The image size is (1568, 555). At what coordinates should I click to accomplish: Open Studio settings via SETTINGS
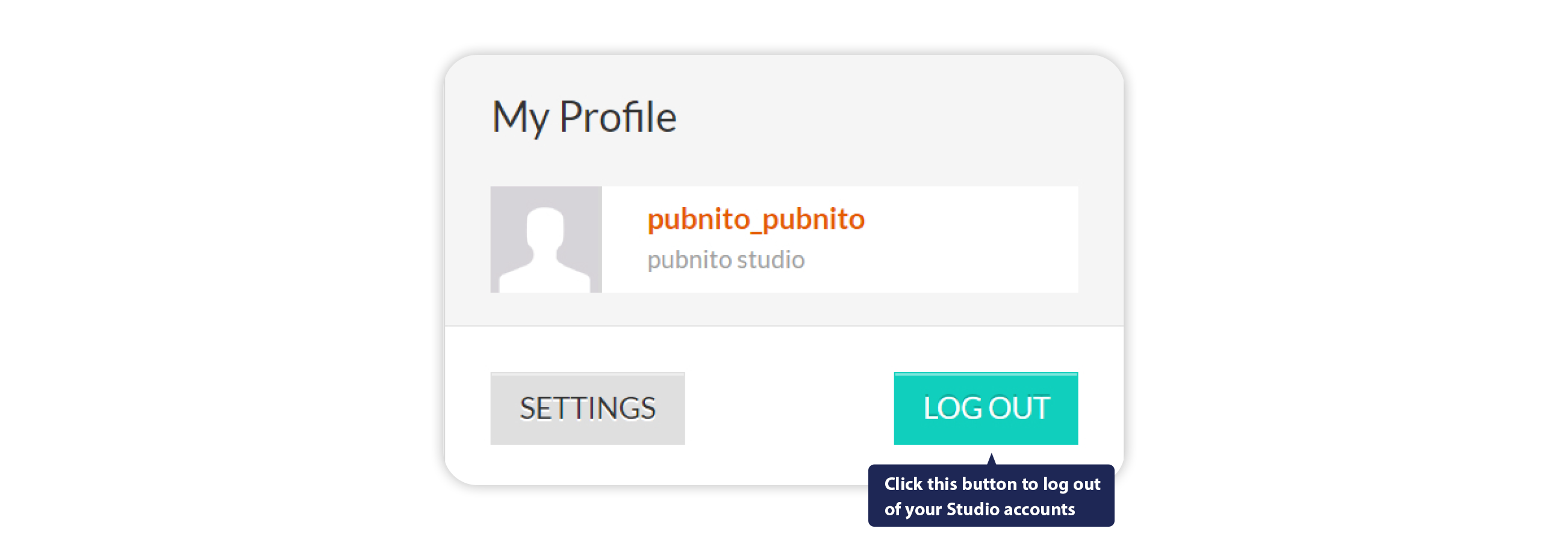[587, 408]
